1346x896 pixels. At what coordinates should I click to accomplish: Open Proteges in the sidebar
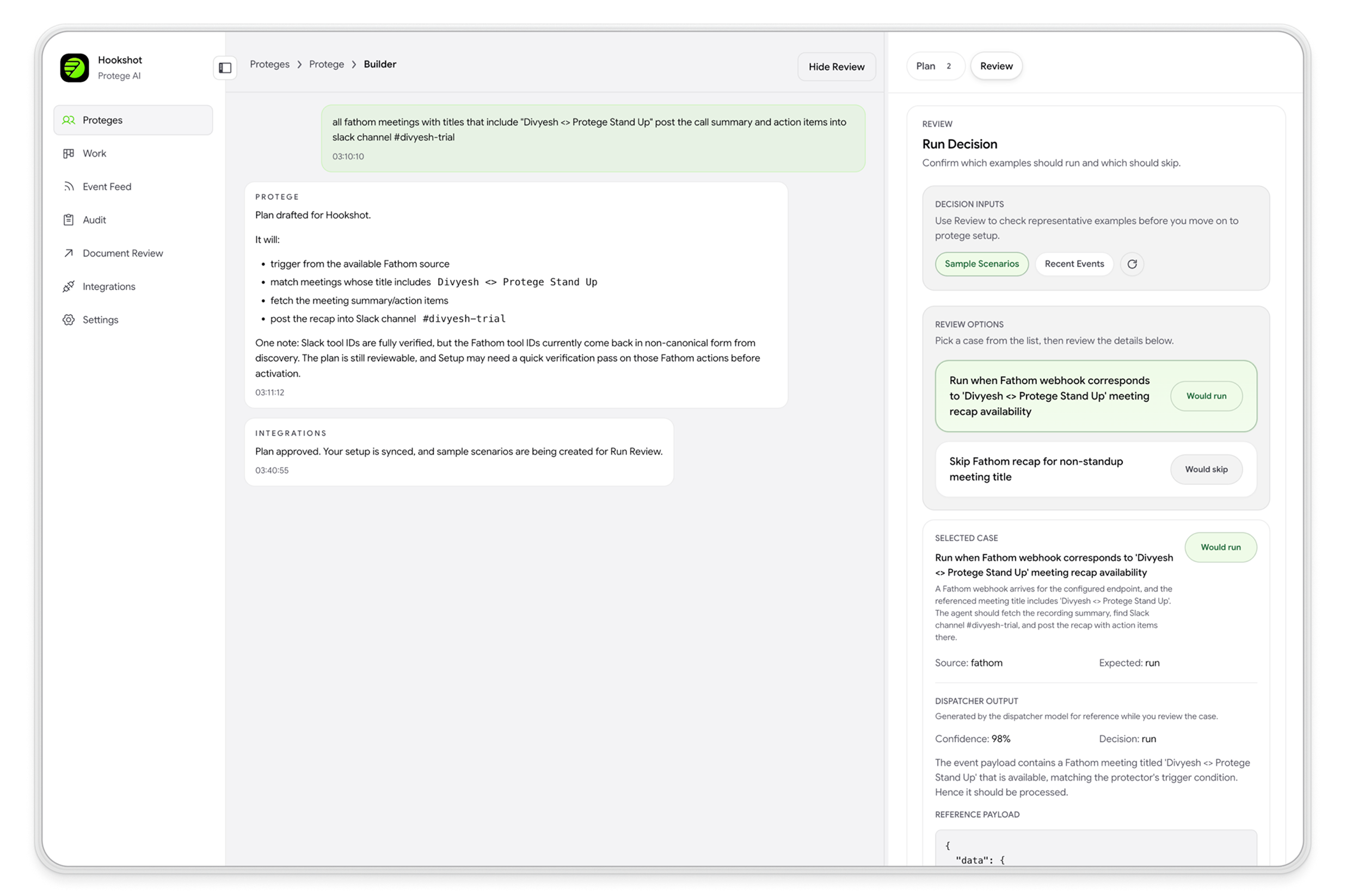(133, 120)
